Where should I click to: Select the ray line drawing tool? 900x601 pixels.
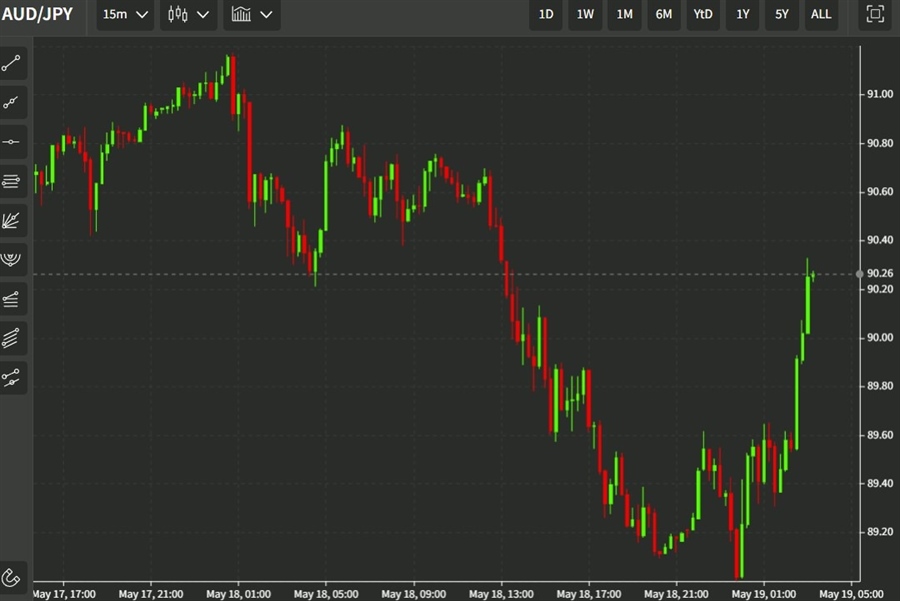tap(13, 103)
